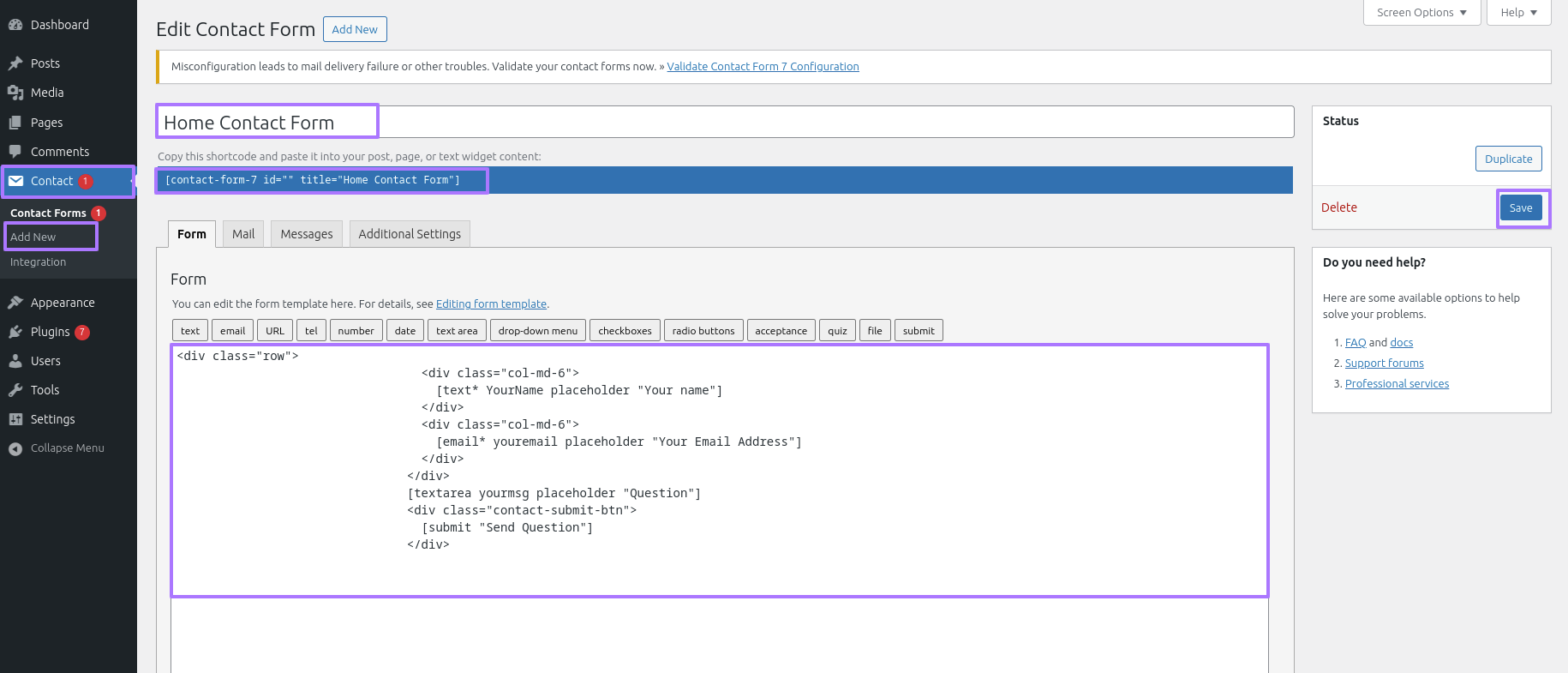Open the Help dropdown panel
The image size is (1568, 673).
[1519, 12]
